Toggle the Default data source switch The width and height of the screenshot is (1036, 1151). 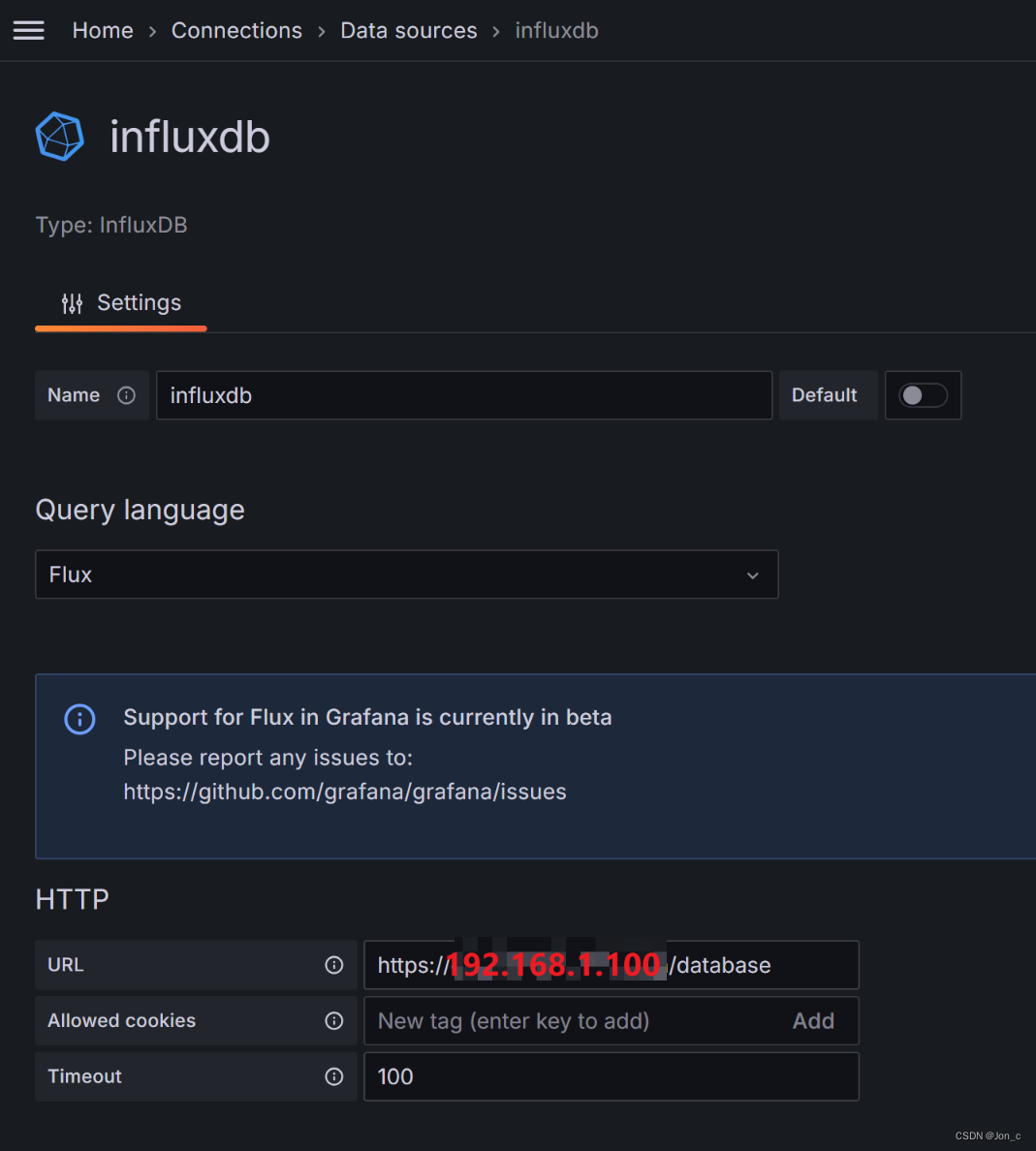coord(923,395)
